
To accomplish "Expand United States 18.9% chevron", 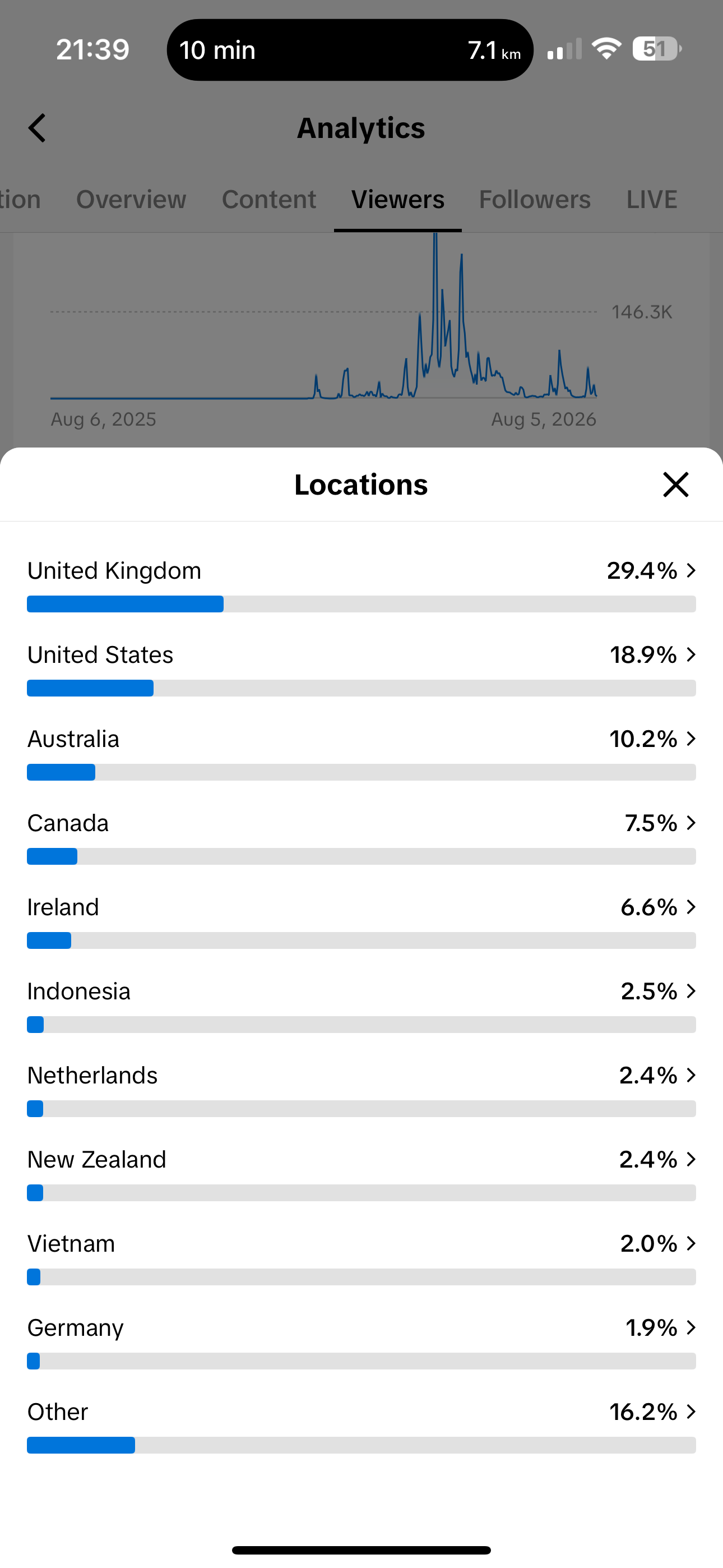I will pyautogui.click(x=690, y=654).
